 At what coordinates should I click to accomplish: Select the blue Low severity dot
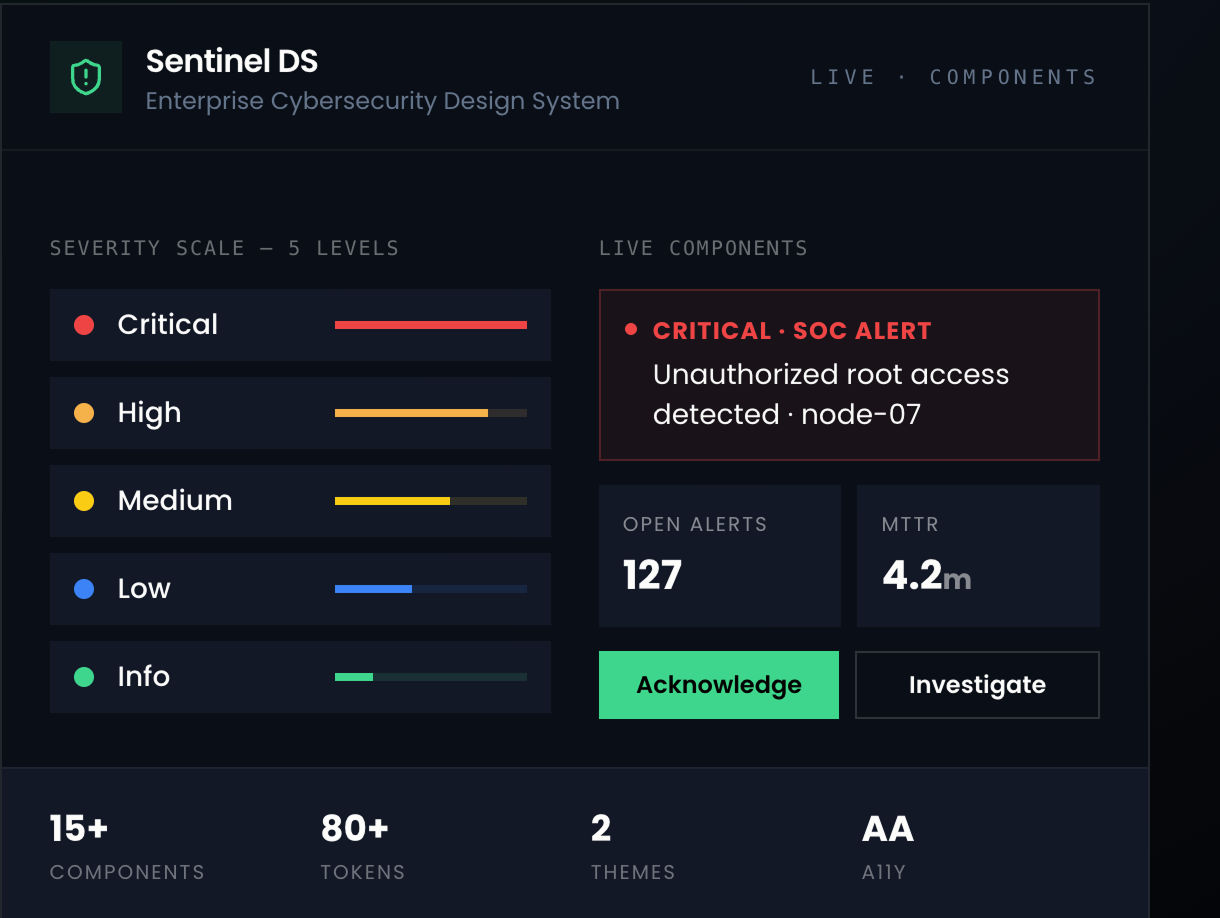click(84, 589)
